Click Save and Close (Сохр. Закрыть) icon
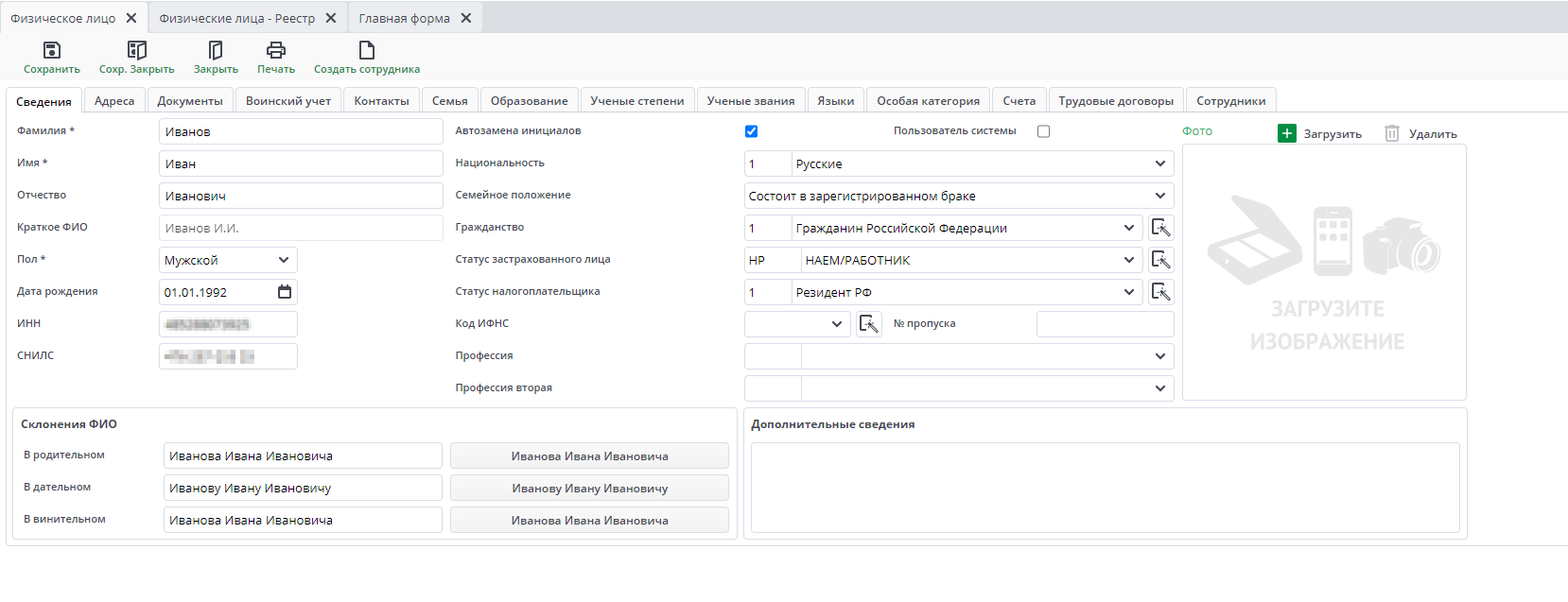 click(136, 50)
